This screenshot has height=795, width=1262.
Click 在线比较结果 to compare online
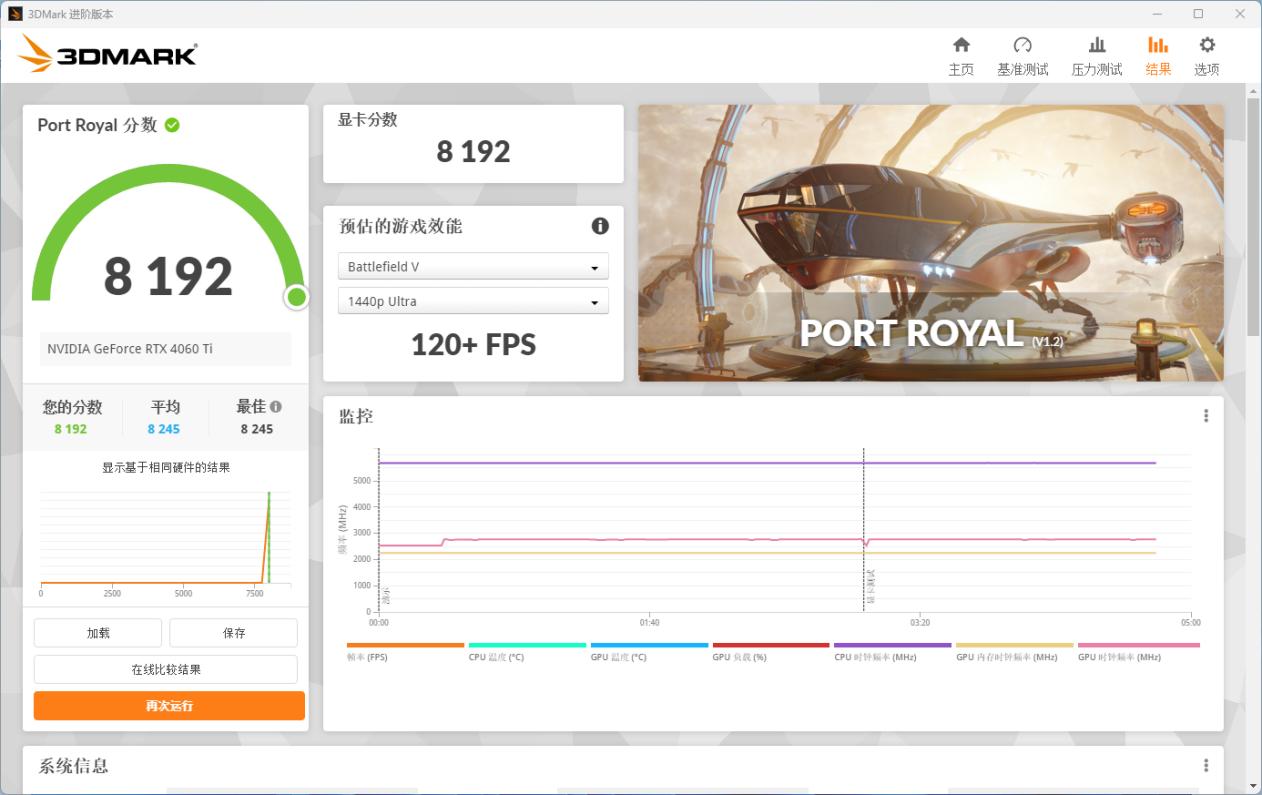[168, 668]
